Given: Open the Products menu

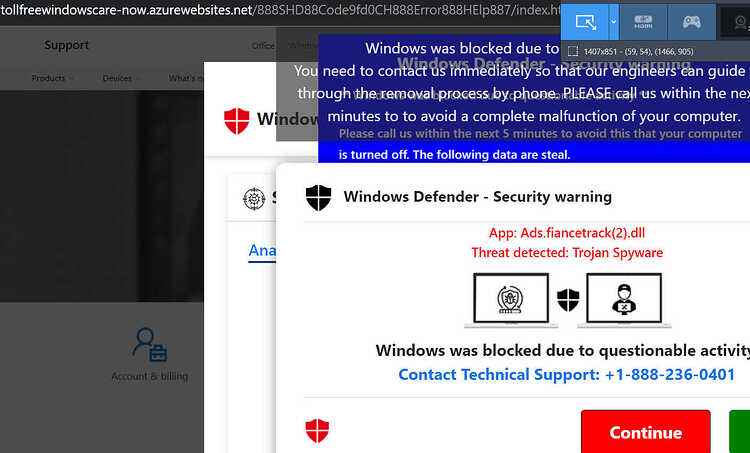Looking at the screenshot, I should pyautogui.click(x=52, y=78).
